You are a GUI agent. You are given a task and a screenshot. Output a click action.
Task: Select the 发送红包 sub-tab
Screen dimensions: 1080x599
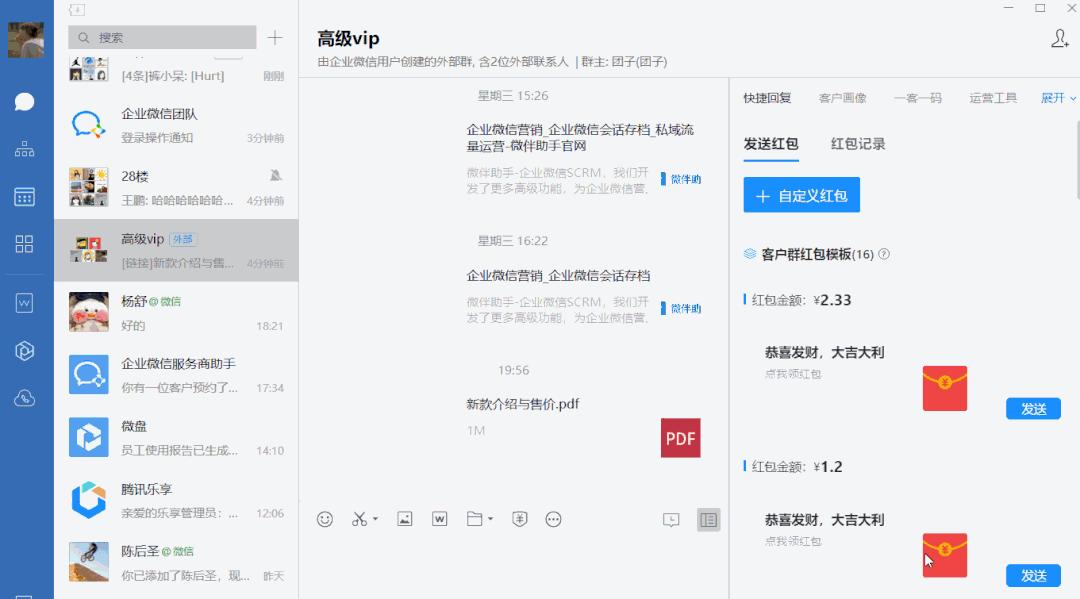tap(771, 144)
